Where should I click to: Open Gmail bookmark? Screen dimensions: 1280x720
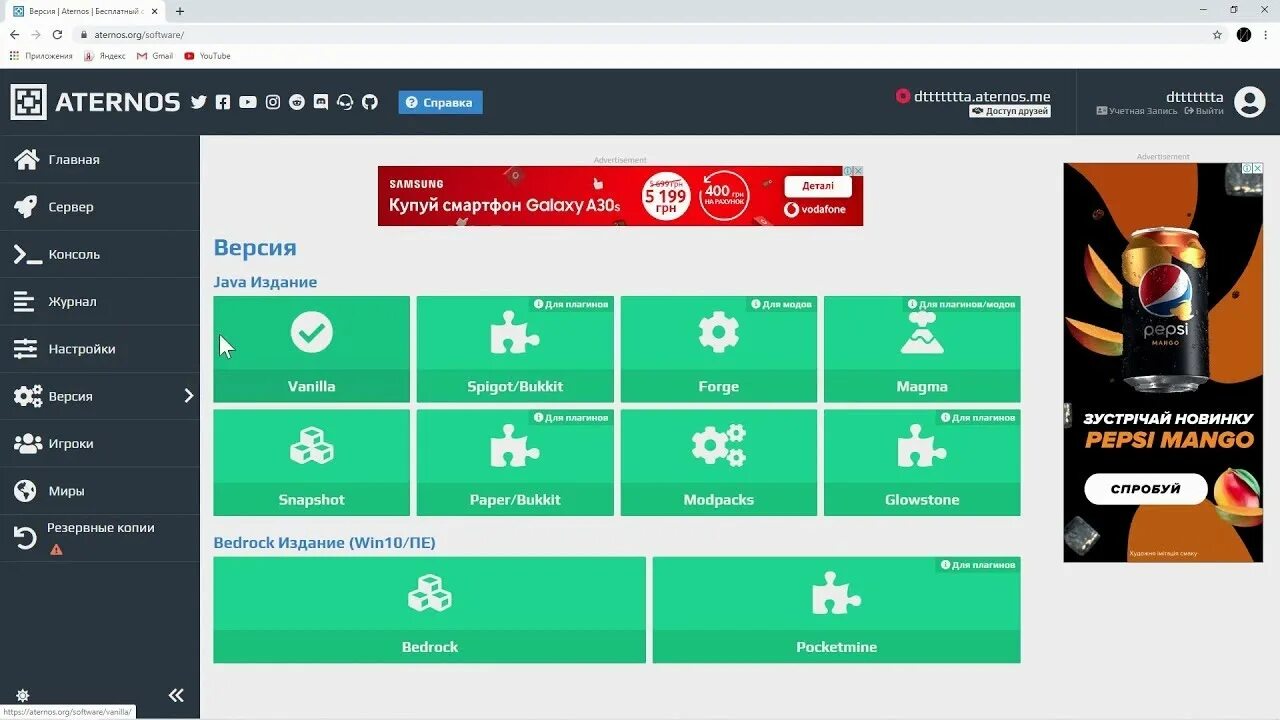(155, 56)
